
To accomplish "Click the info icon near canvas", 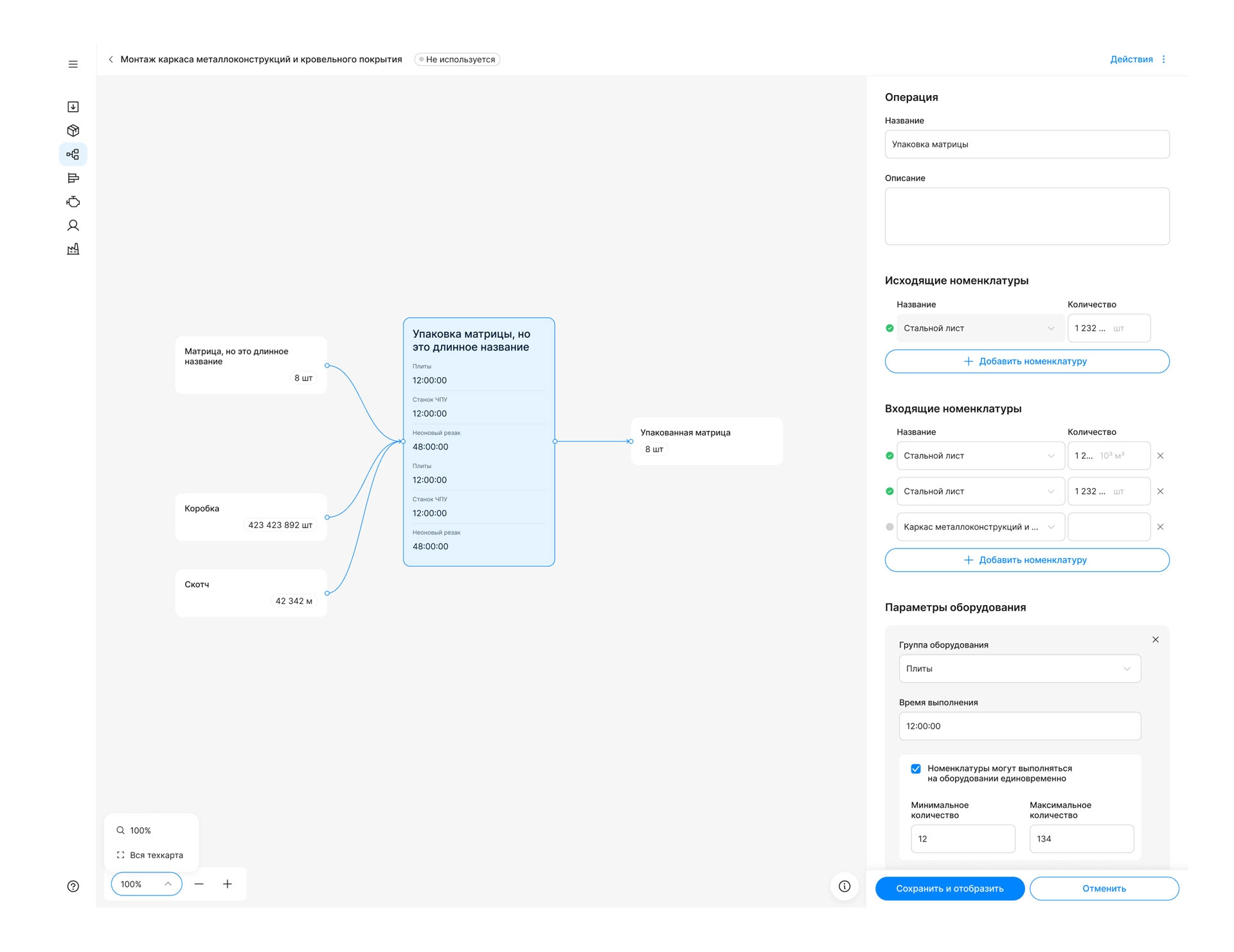I will [845, 886].
